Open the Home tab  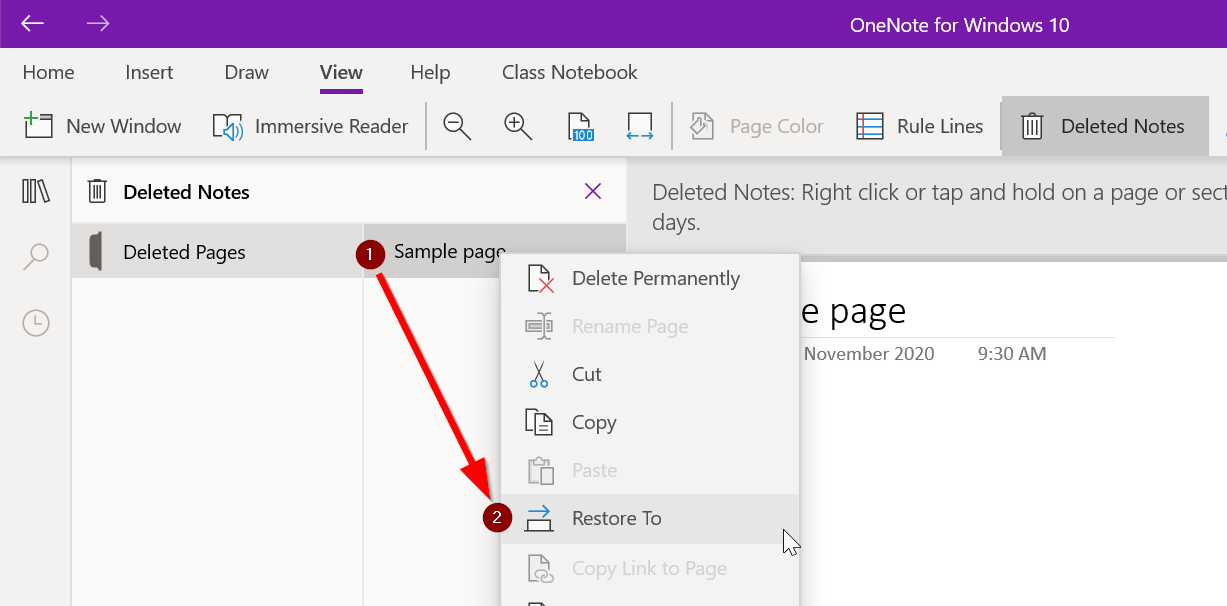coord(48,72)
